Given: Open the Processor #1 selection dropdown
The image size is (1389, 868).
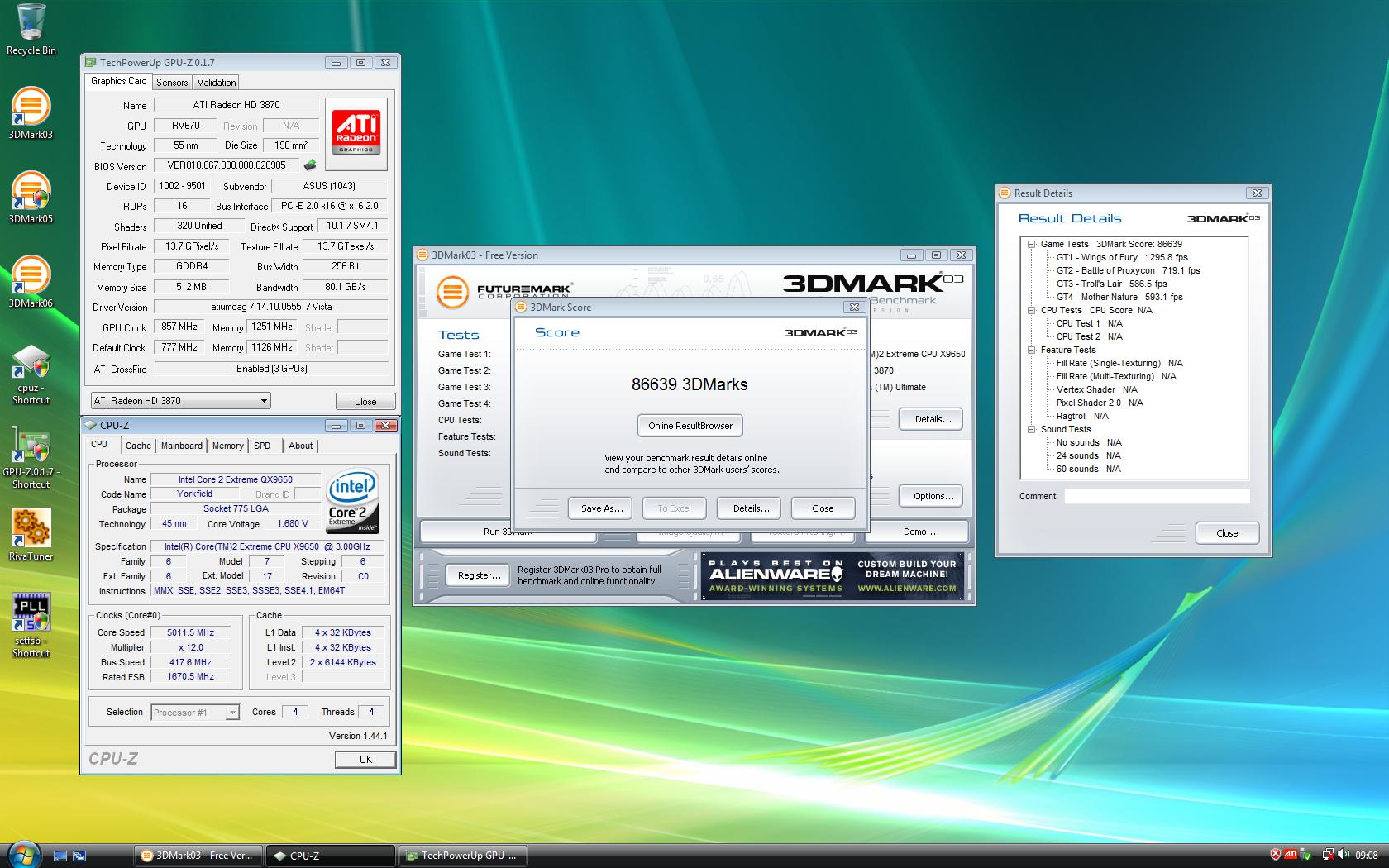Looking at the screenshot, I should tap(196, 712).
